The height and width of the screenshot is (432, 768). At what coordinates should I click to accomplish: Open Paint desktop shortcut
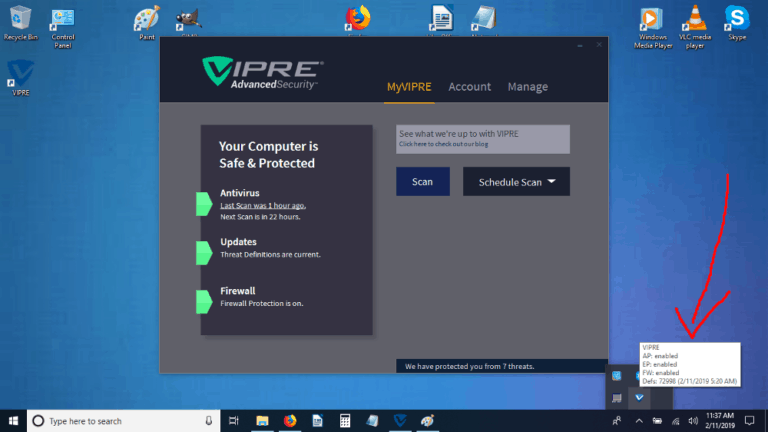[x=146, y=22]
